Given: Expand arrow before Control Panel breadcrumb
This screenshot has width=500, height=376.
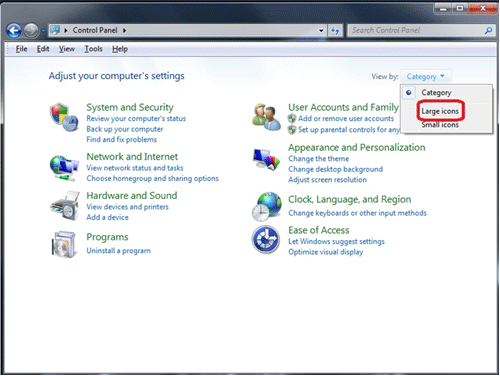Looking at the screenshot, I should (x=66, y=31).
